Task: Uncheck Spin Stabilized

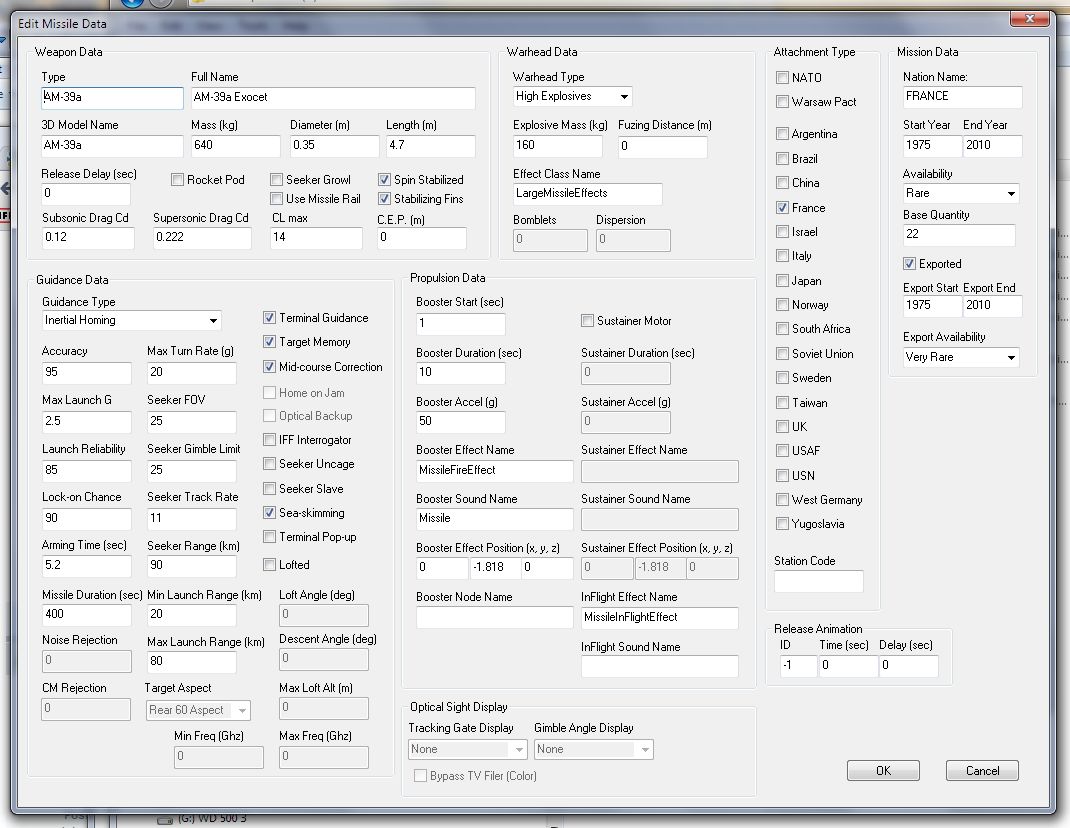Action: 384,180
